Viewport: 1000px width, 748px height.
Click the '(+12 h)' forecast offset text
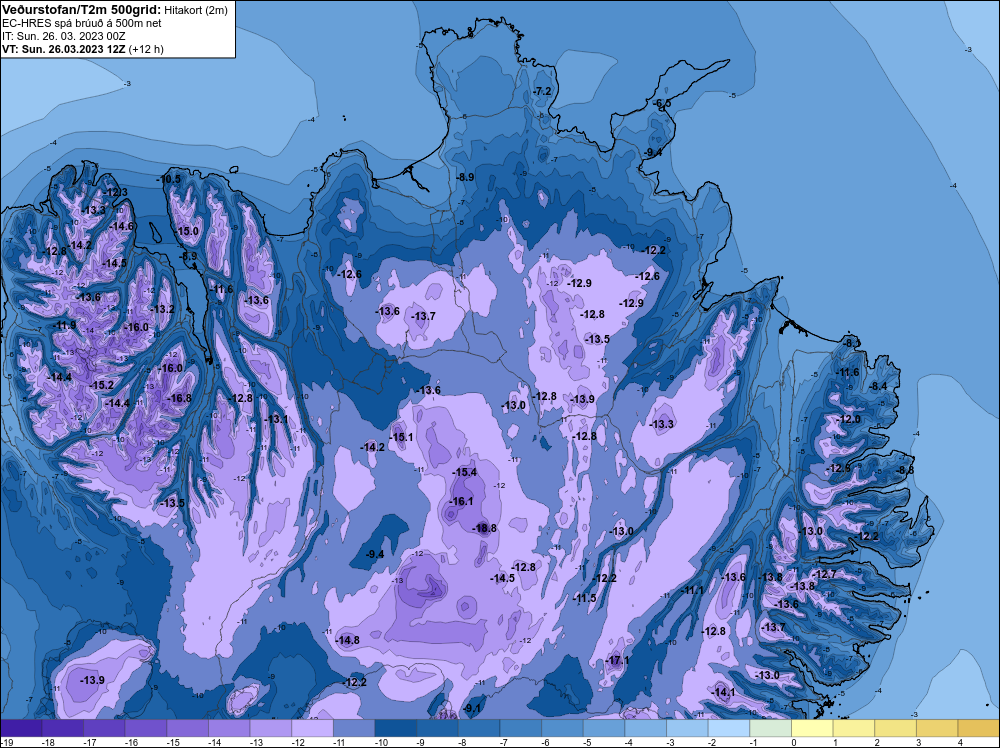click(x=146, y=49)
